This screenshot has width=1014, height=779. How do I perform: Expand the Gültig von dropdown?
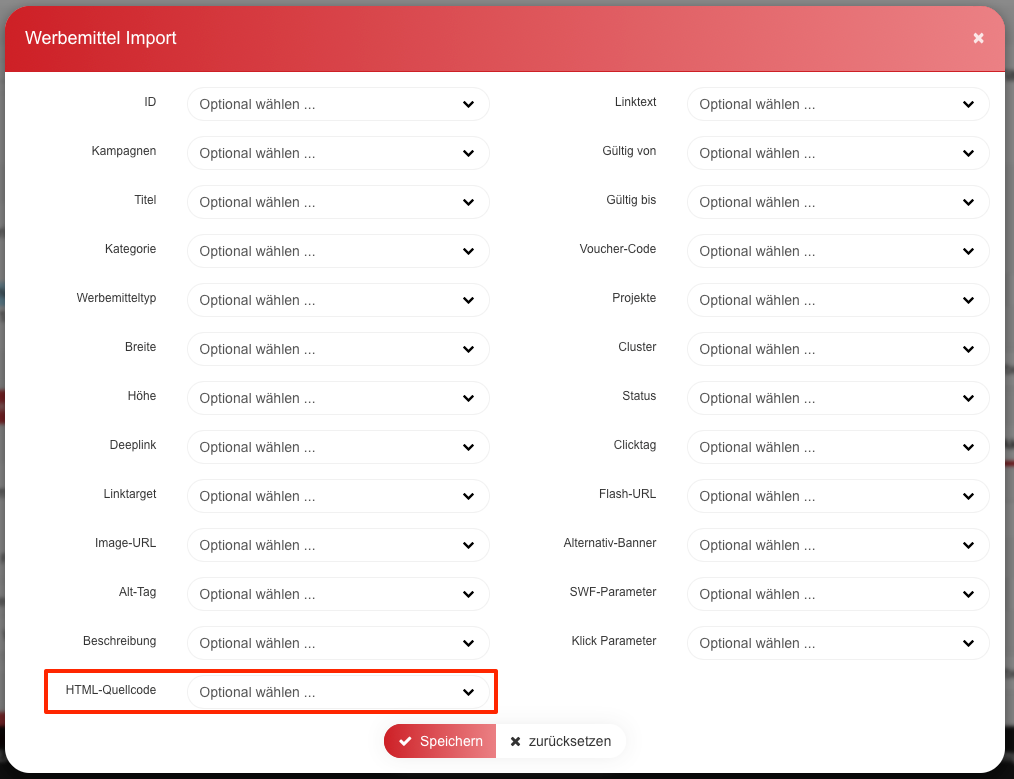coord(838,153)
